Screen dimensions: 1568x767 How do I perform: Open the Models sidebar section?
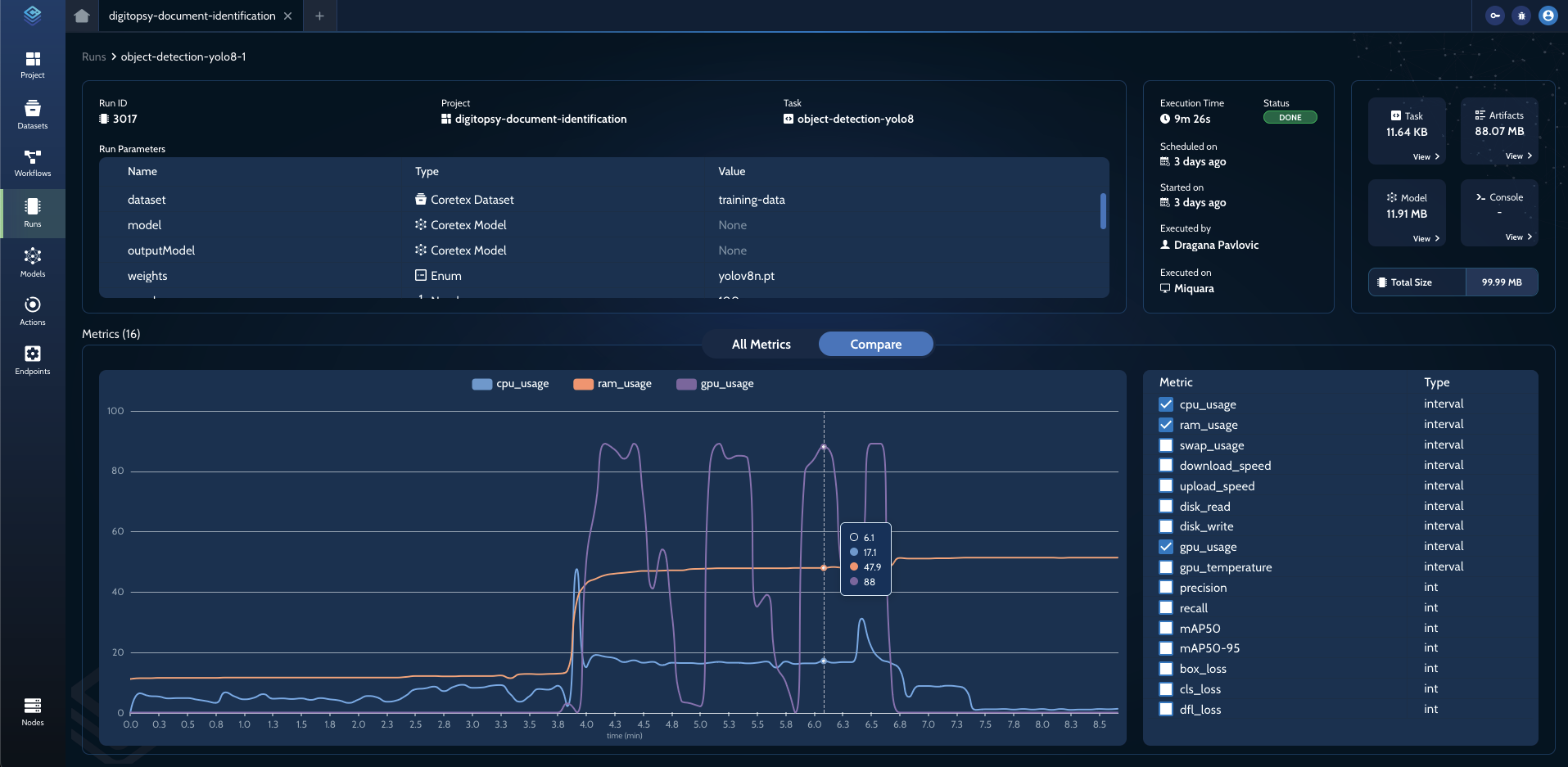(x=33, y=263)
